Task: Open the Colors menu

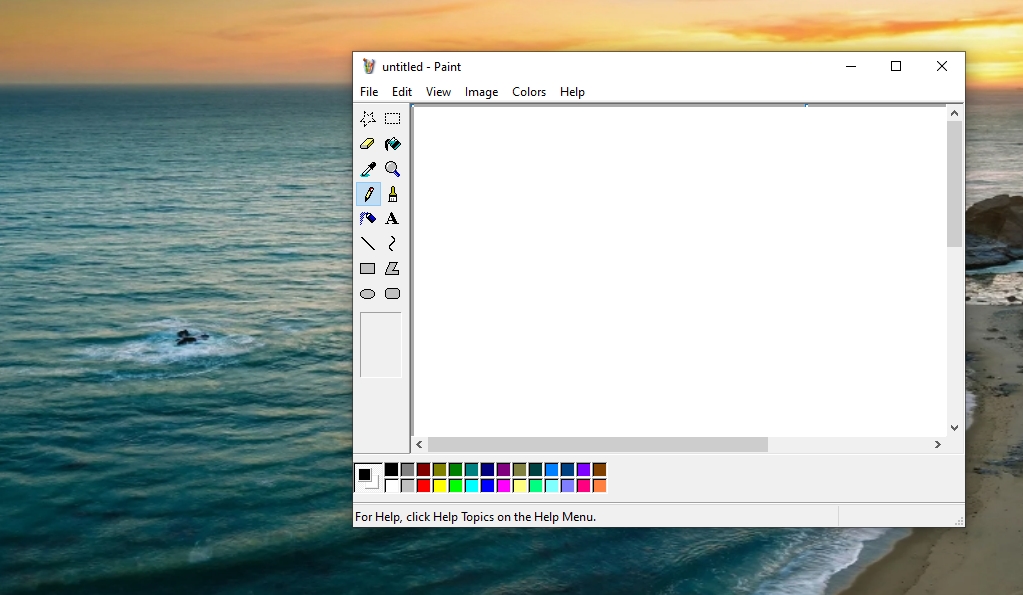Action: pos(528,92)
